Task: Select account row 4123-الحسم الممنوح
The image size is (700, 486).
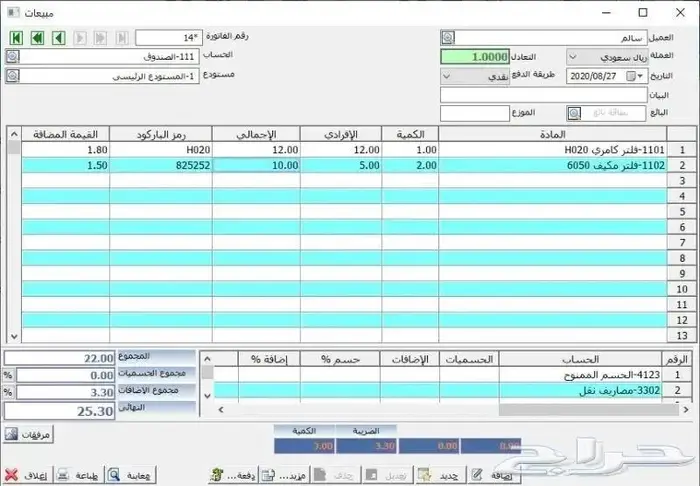Action: (580, 375)
